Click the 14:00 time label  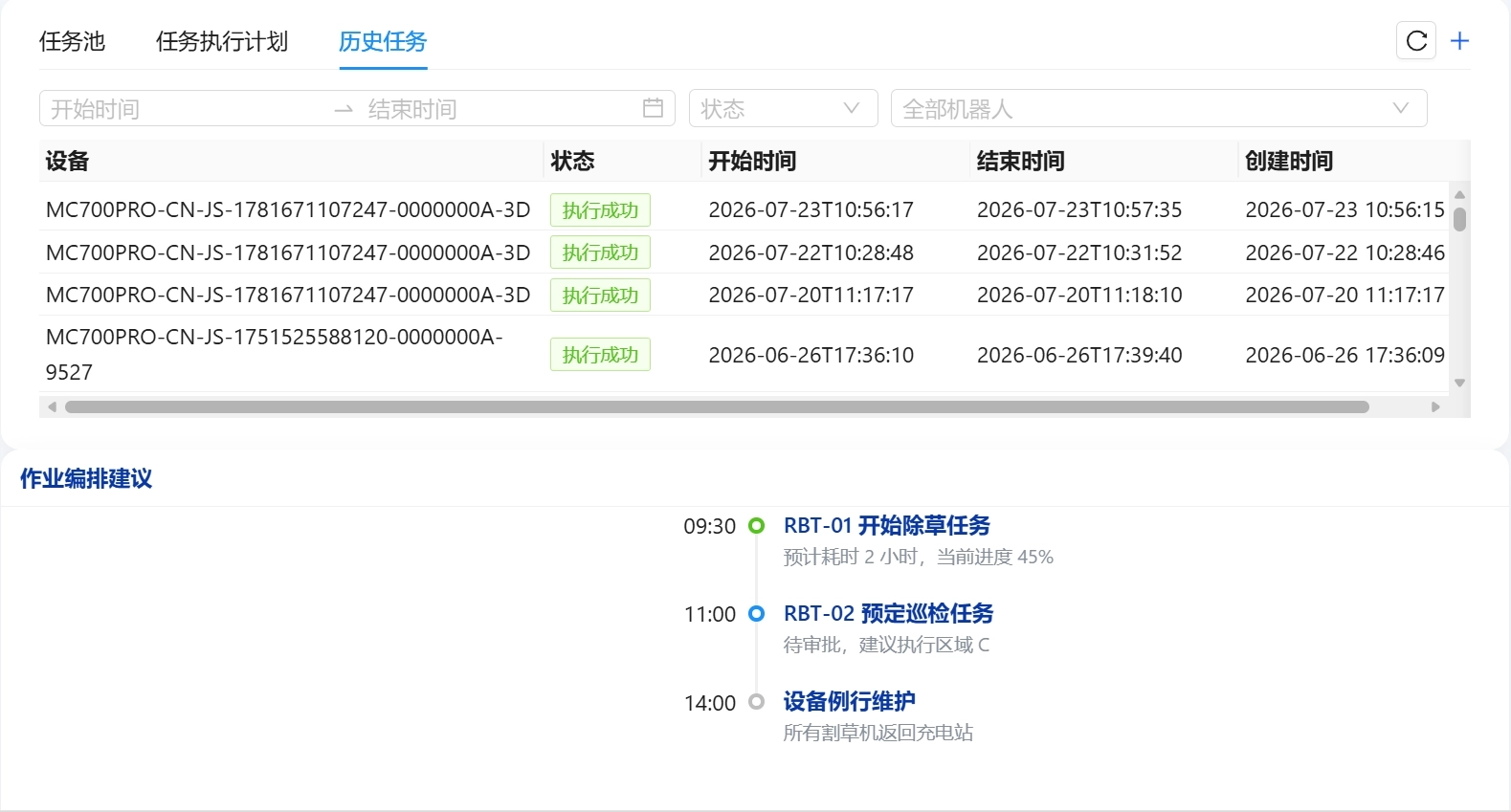click(x=709, y=703)
